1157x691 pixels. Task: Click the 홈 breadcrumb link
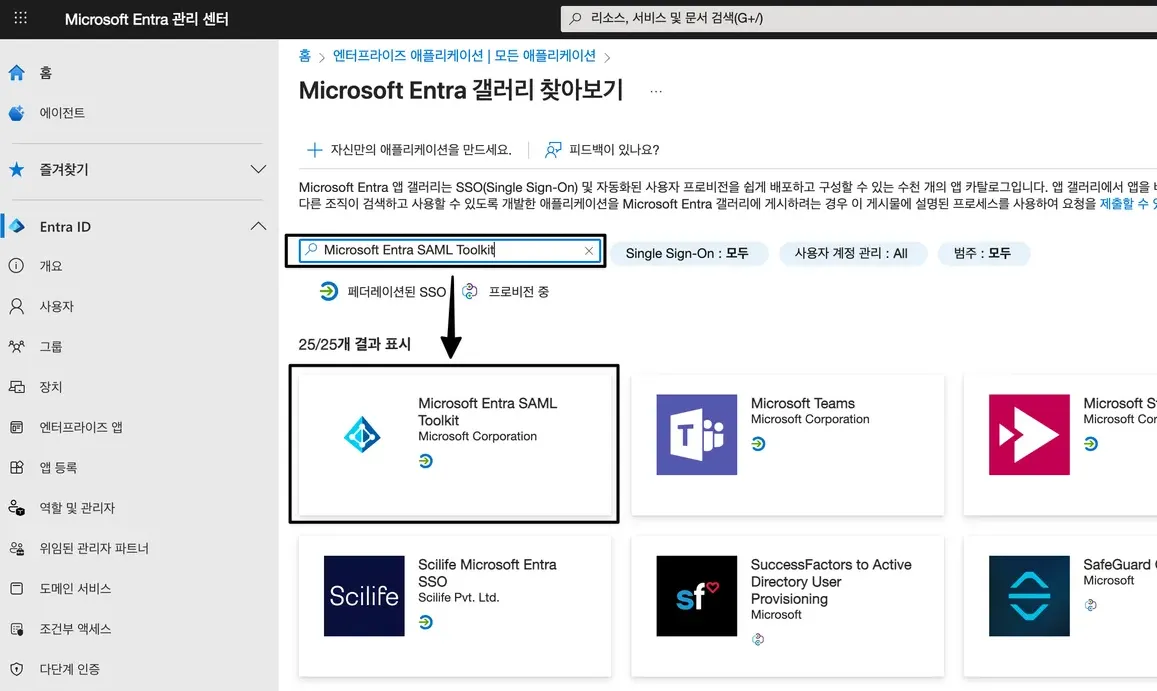(305, 56)
